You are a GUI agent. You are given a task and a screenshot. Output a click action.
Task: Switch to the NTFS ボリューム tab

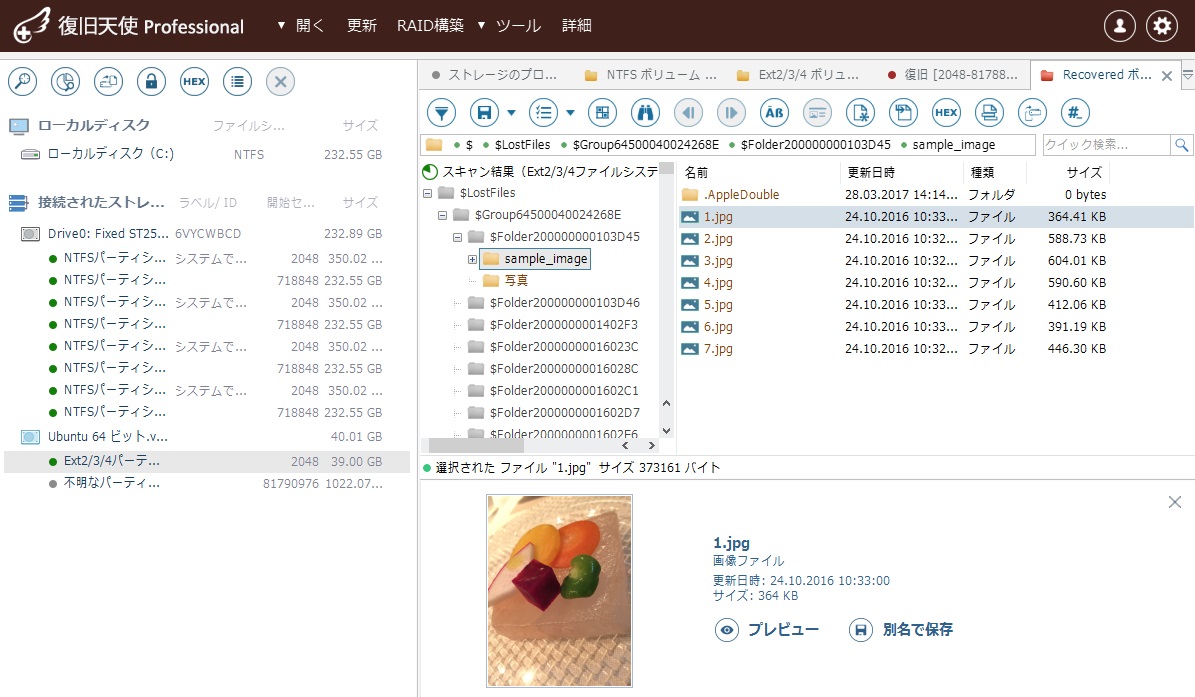(x=651, y=75)
